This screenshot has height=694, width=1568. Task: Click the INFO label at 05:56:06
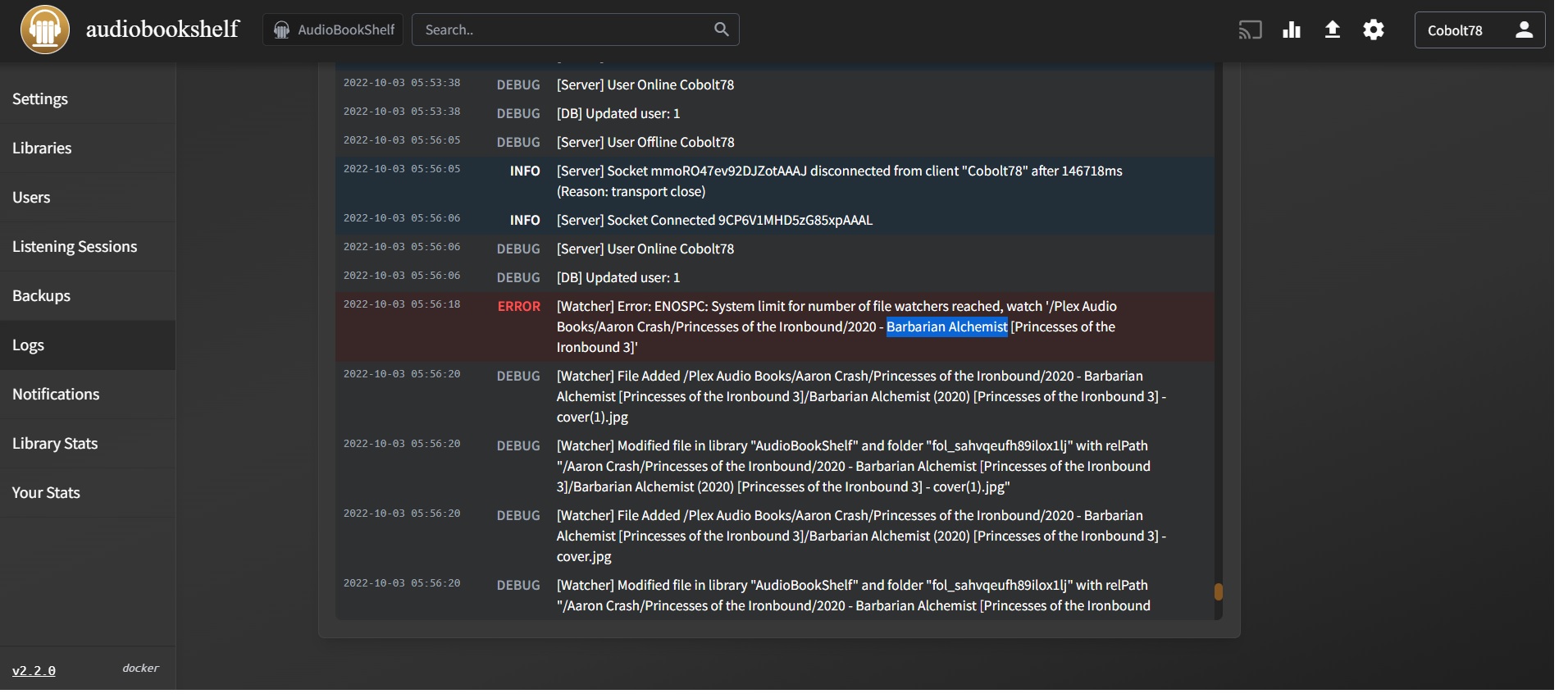tap(525, 220)
